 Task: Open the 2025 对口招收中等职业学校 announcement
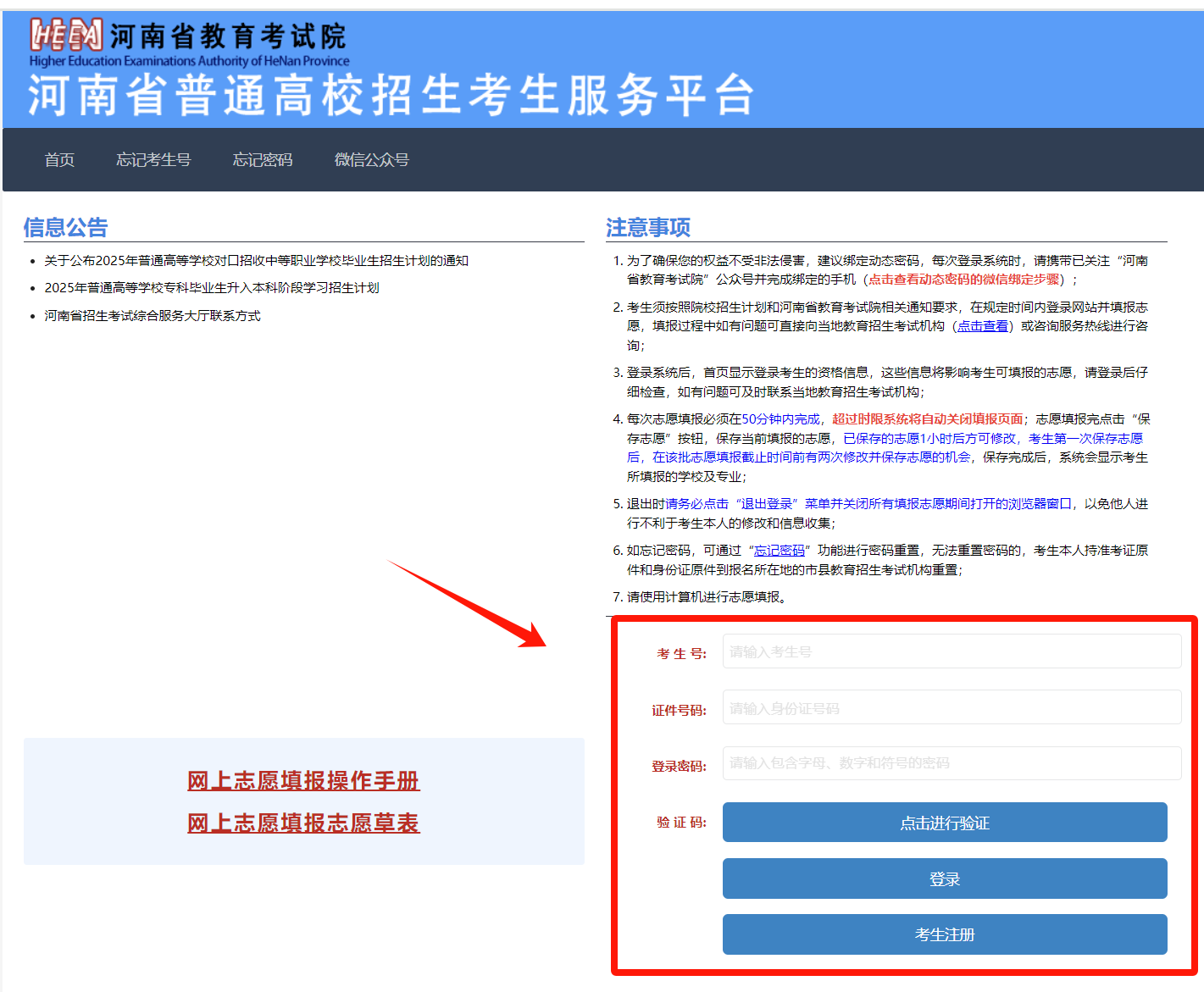[256, 261]
